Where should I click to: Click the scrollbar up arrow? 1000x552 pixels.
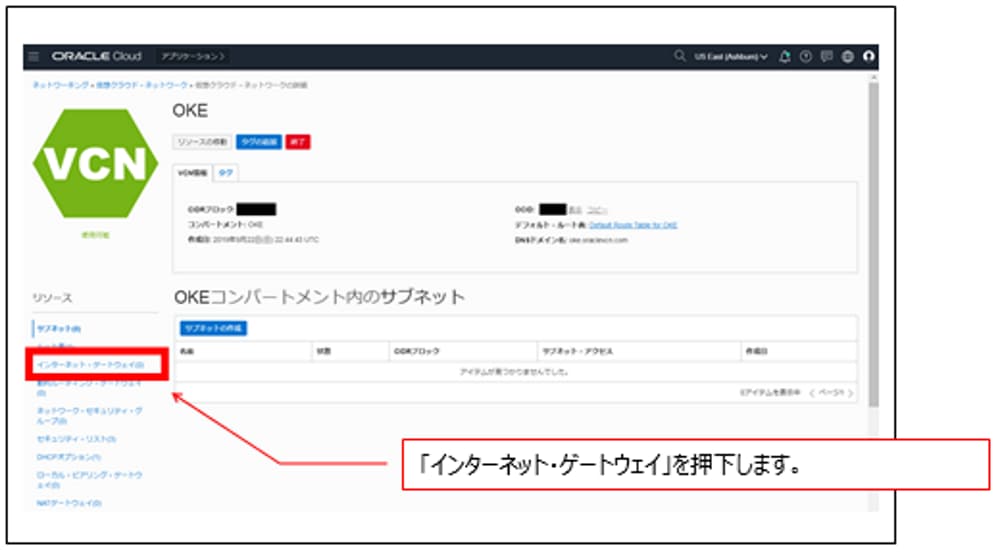[873, 77]
